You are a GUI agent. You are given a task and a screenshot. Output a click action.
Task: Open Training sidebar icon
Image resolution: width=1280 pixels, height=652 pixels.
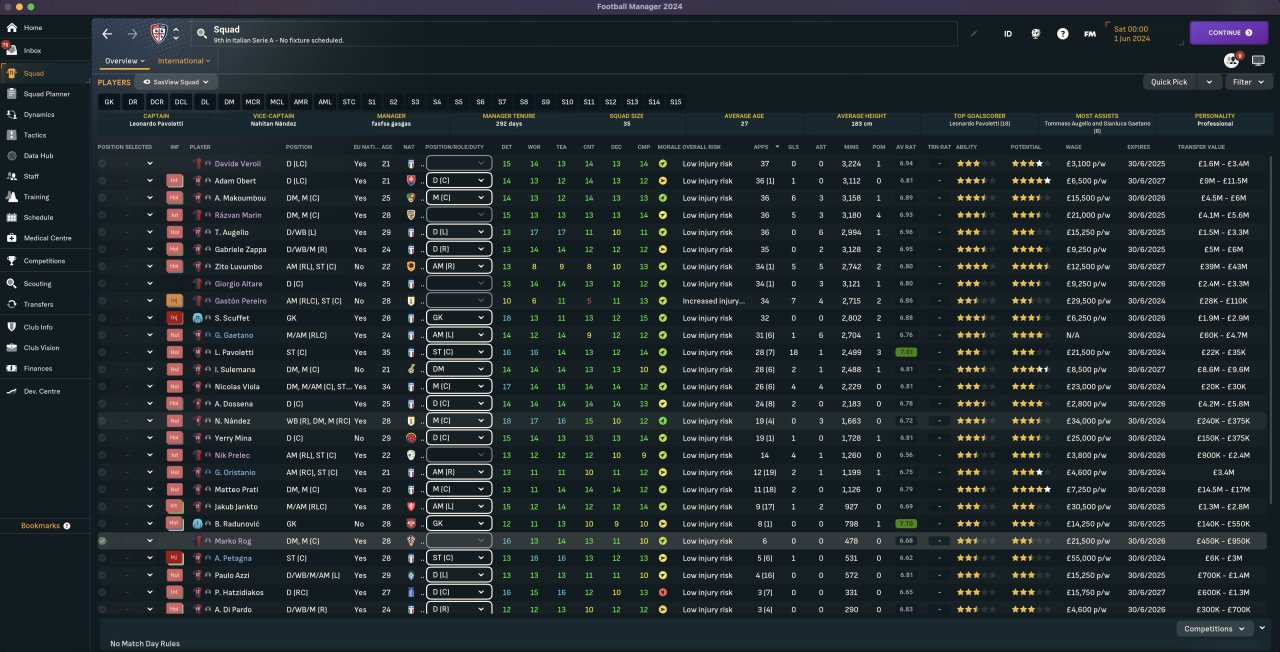pos(11,197)
